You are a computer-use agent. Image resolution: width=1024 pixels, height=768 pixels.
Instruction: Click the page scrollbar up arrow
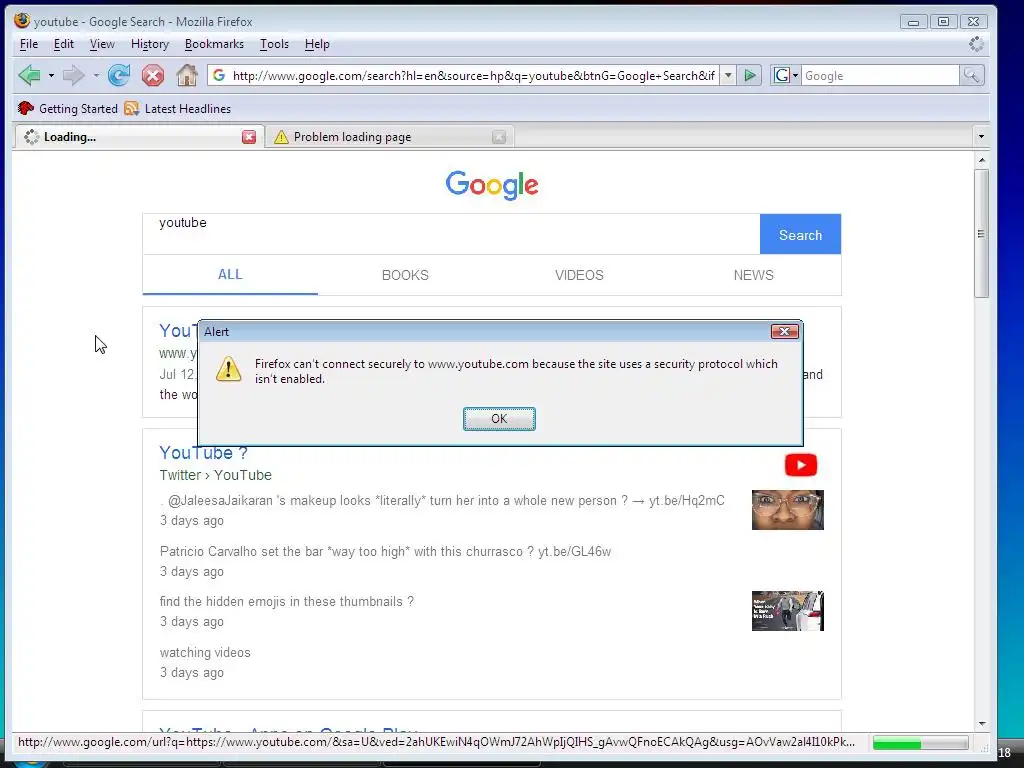[x=982, y=160]
